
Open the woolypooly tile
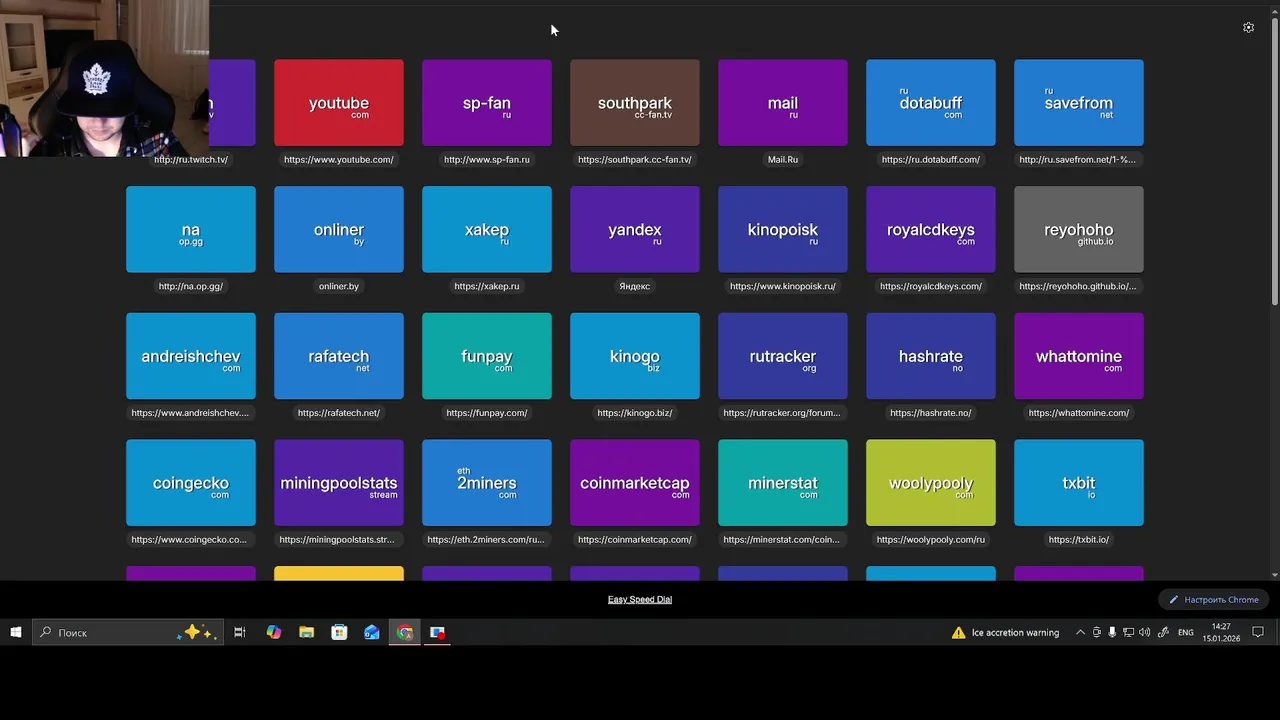coord(931,483)
